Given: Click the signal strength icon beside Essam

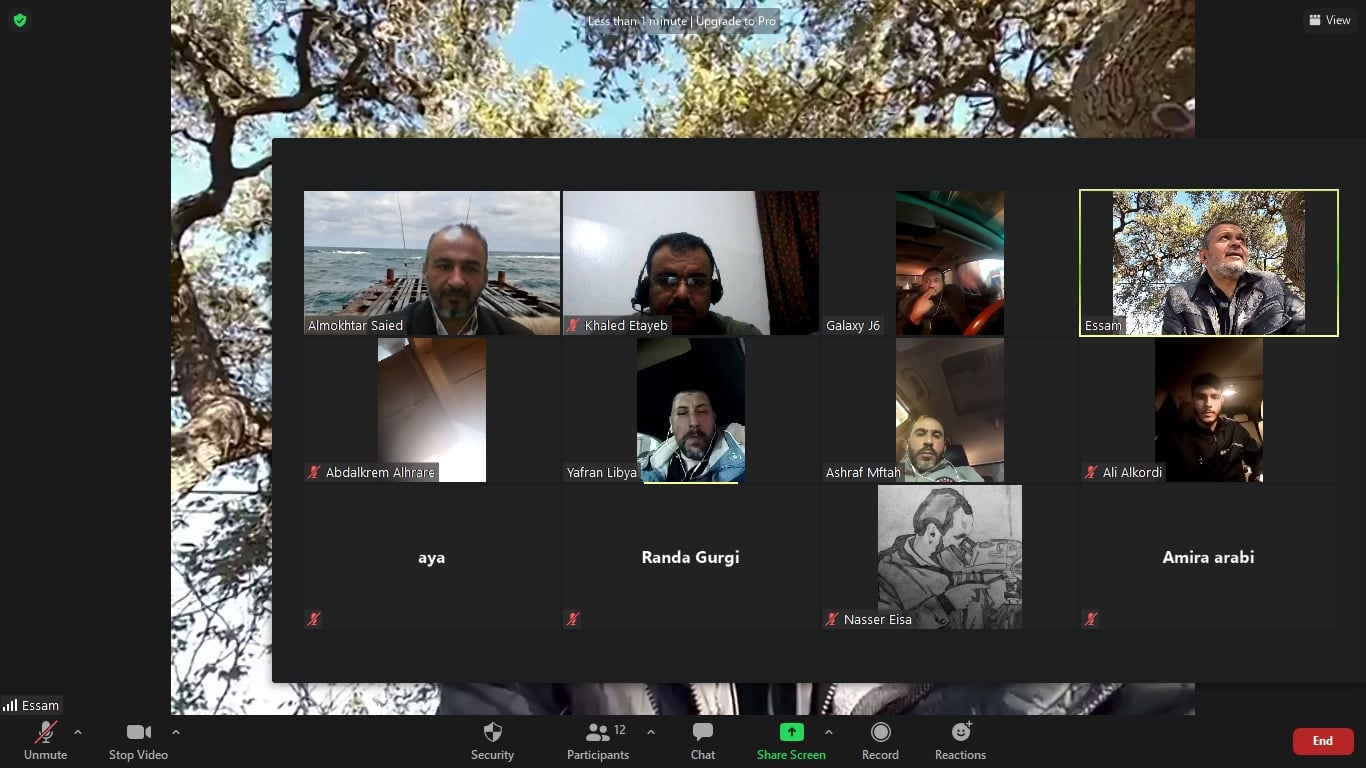Looking at the screenshot, I should tap(11, 705).
